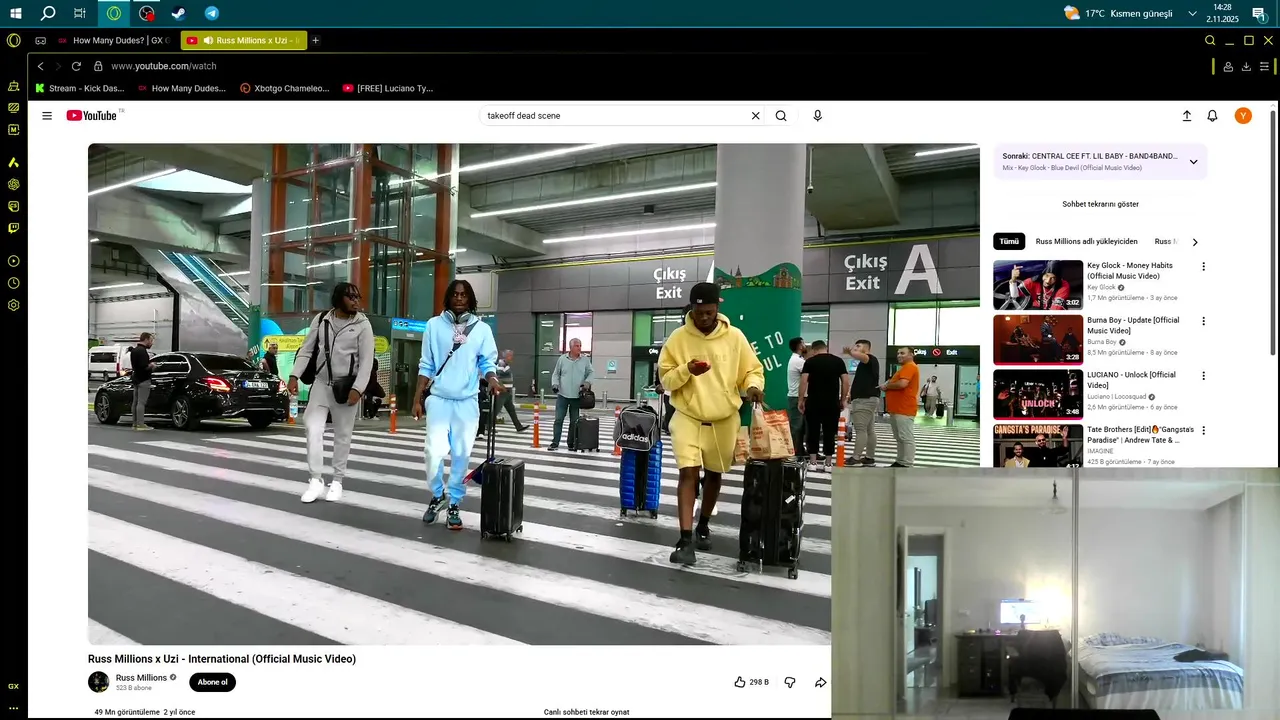1280x720 pixels.
Task: Click 'Sohbet tekrarını göster'
Action: (x=1100, y=204)
